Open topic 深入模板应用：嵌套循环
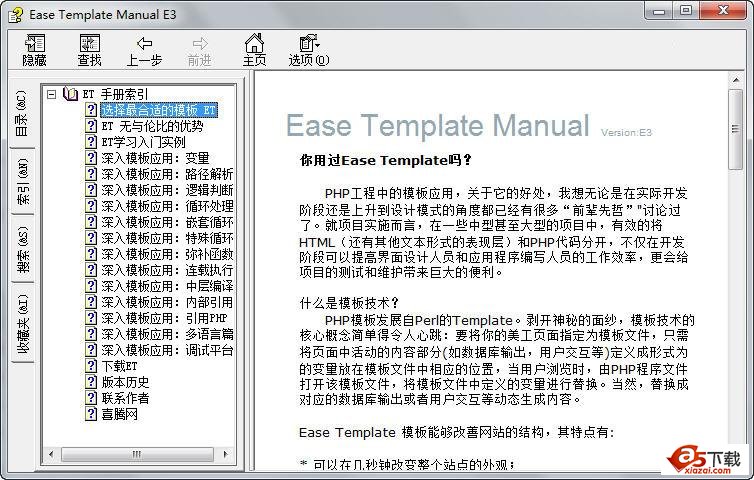Viewport: 754px width, 480px height. 167,222
